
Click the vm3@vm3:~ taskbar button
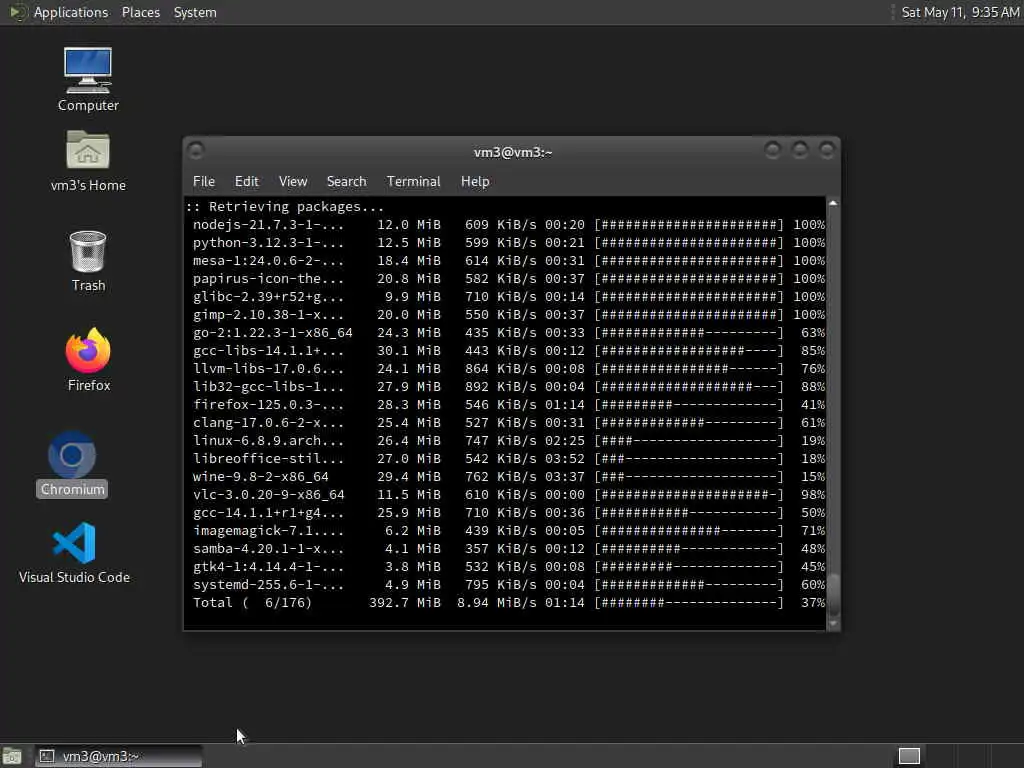[x=118, y=756]
